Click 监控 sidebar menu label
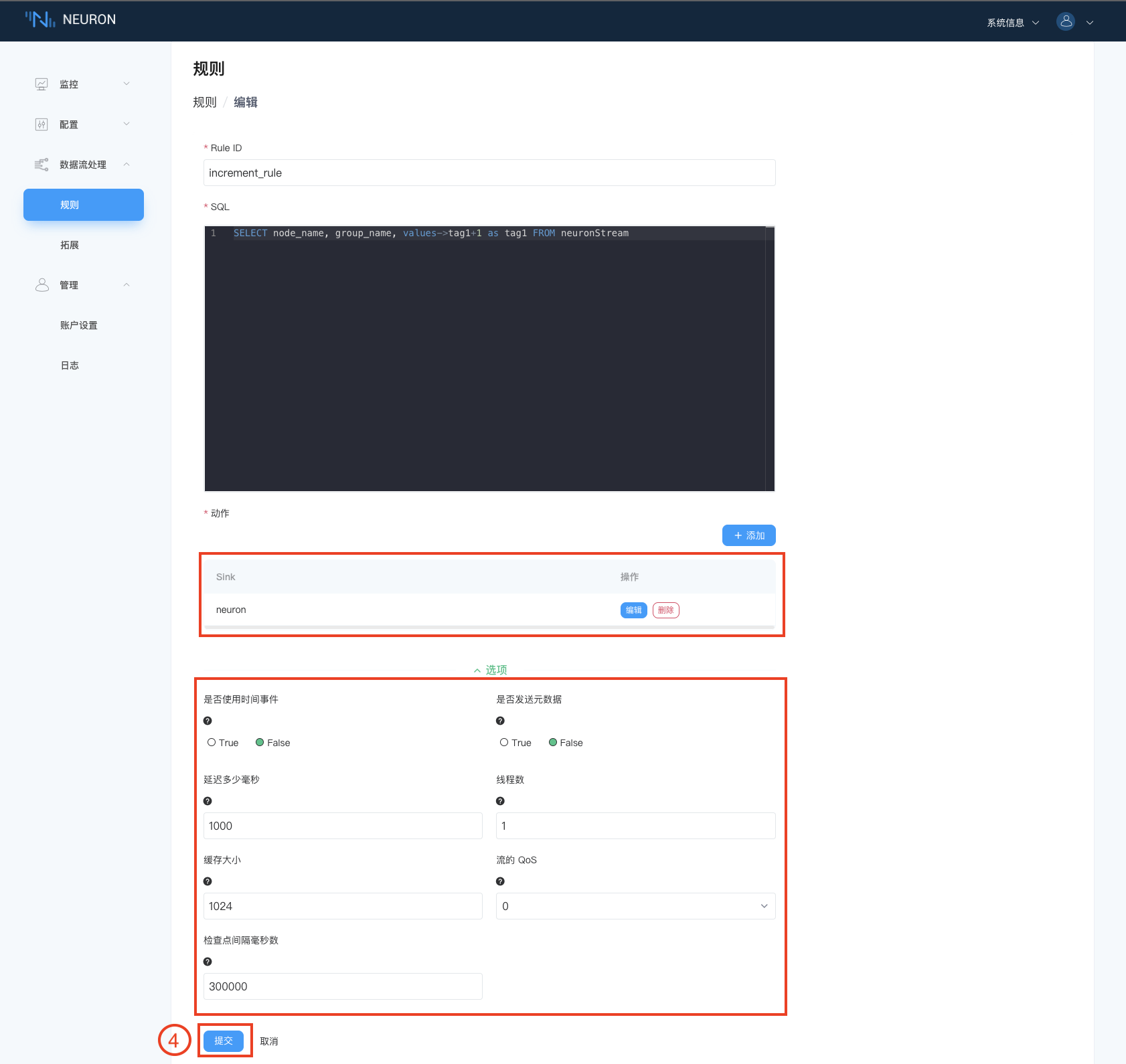Screen dimensions: 1126x1064 tap(69, 84)
